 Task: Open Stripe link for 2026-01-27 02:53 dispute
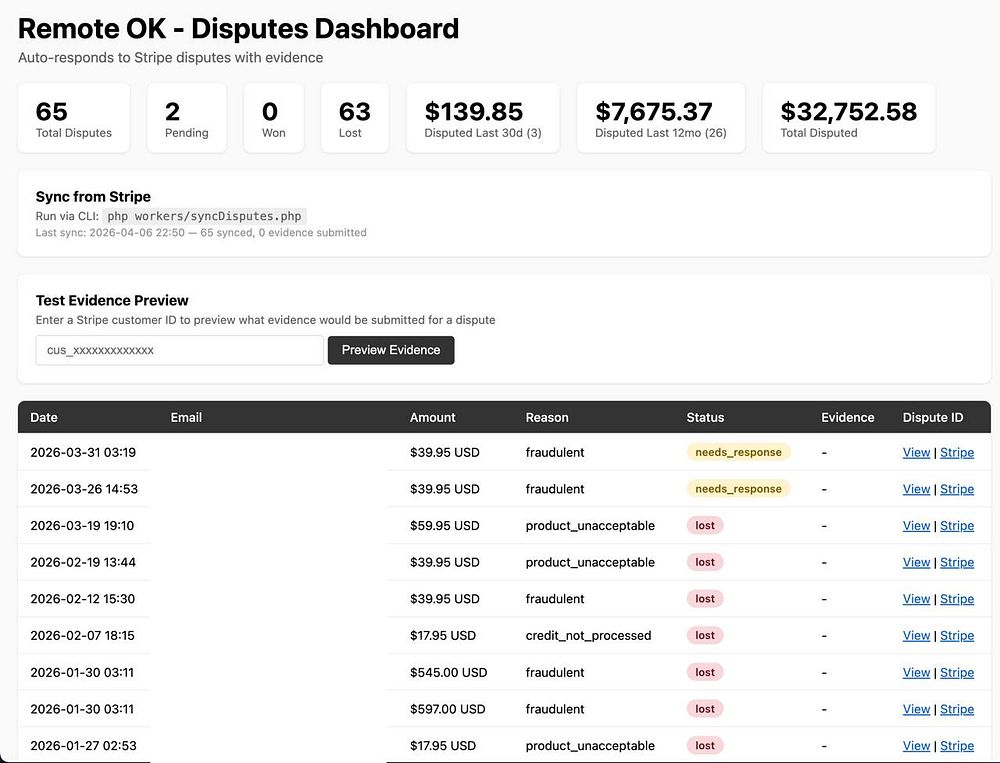point(957,746)
